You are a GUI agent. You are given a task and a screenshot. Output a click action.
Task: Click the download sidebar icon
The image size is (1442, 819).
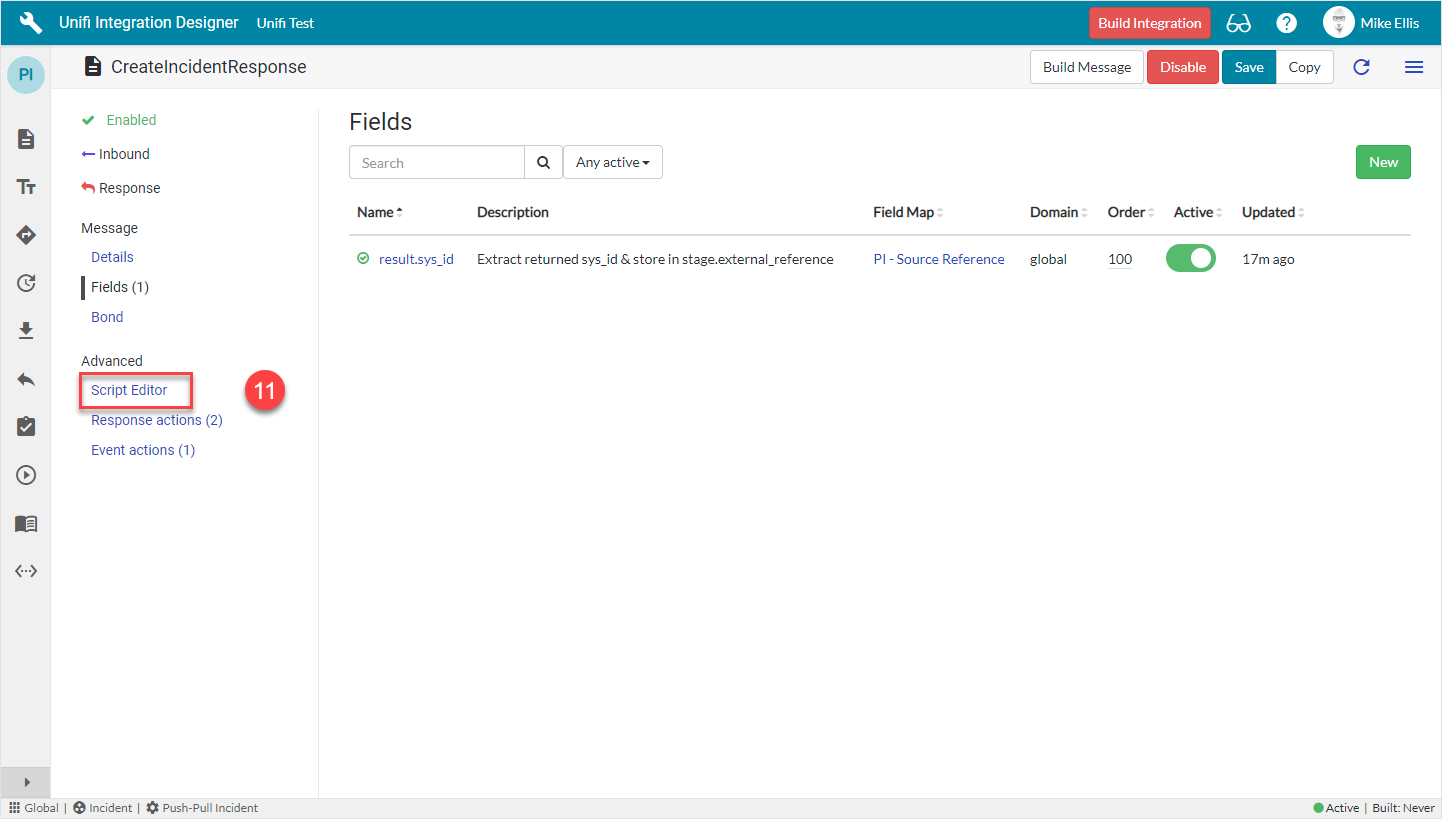pos(25,330)
